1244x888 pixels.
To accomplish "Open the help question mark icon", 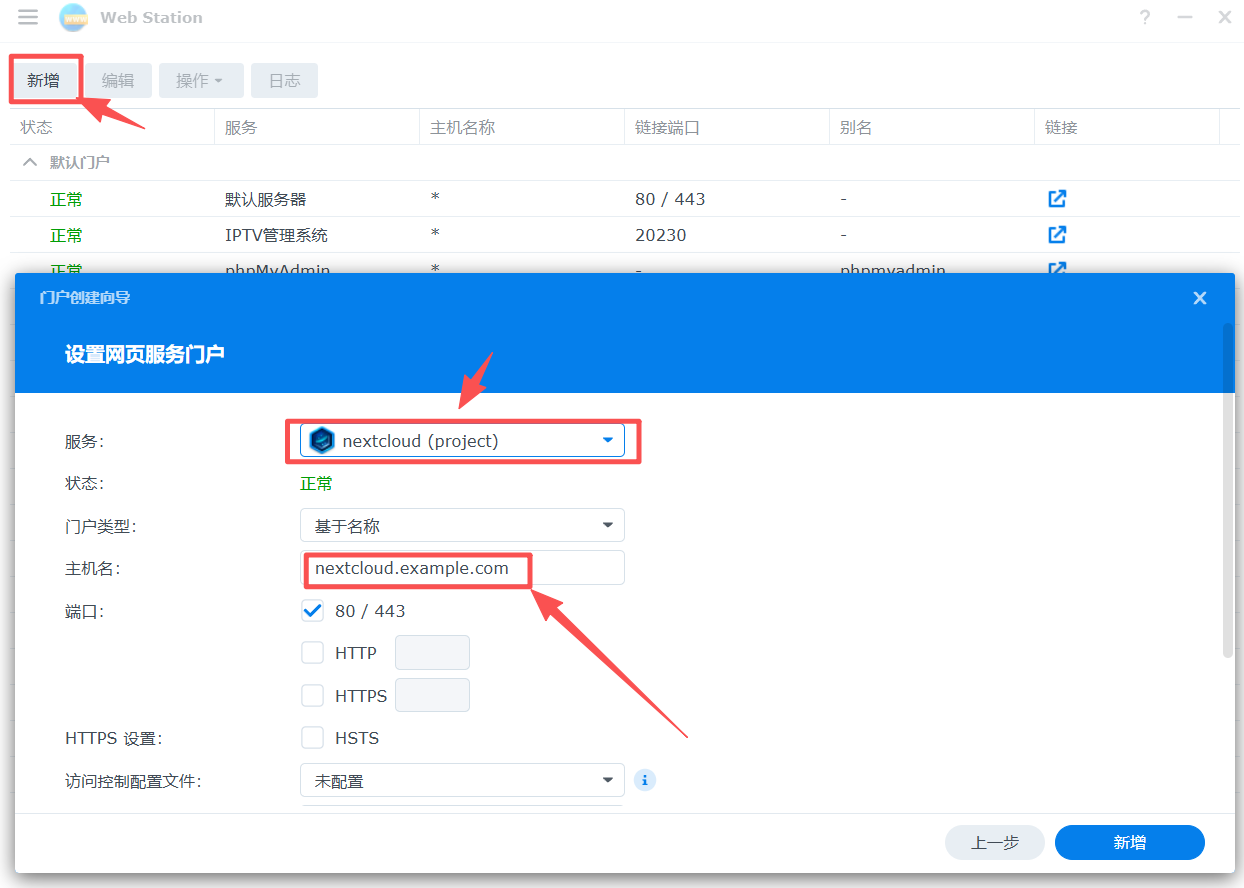I will coord(1146,17).
